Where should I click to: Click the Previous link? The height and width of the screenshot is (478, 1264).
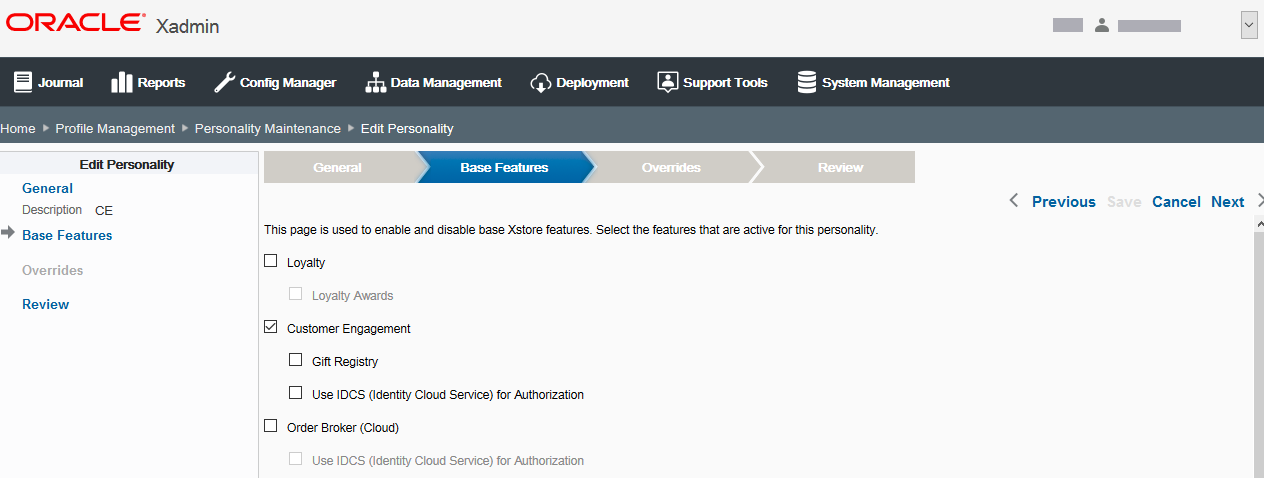pos(1063,201)
